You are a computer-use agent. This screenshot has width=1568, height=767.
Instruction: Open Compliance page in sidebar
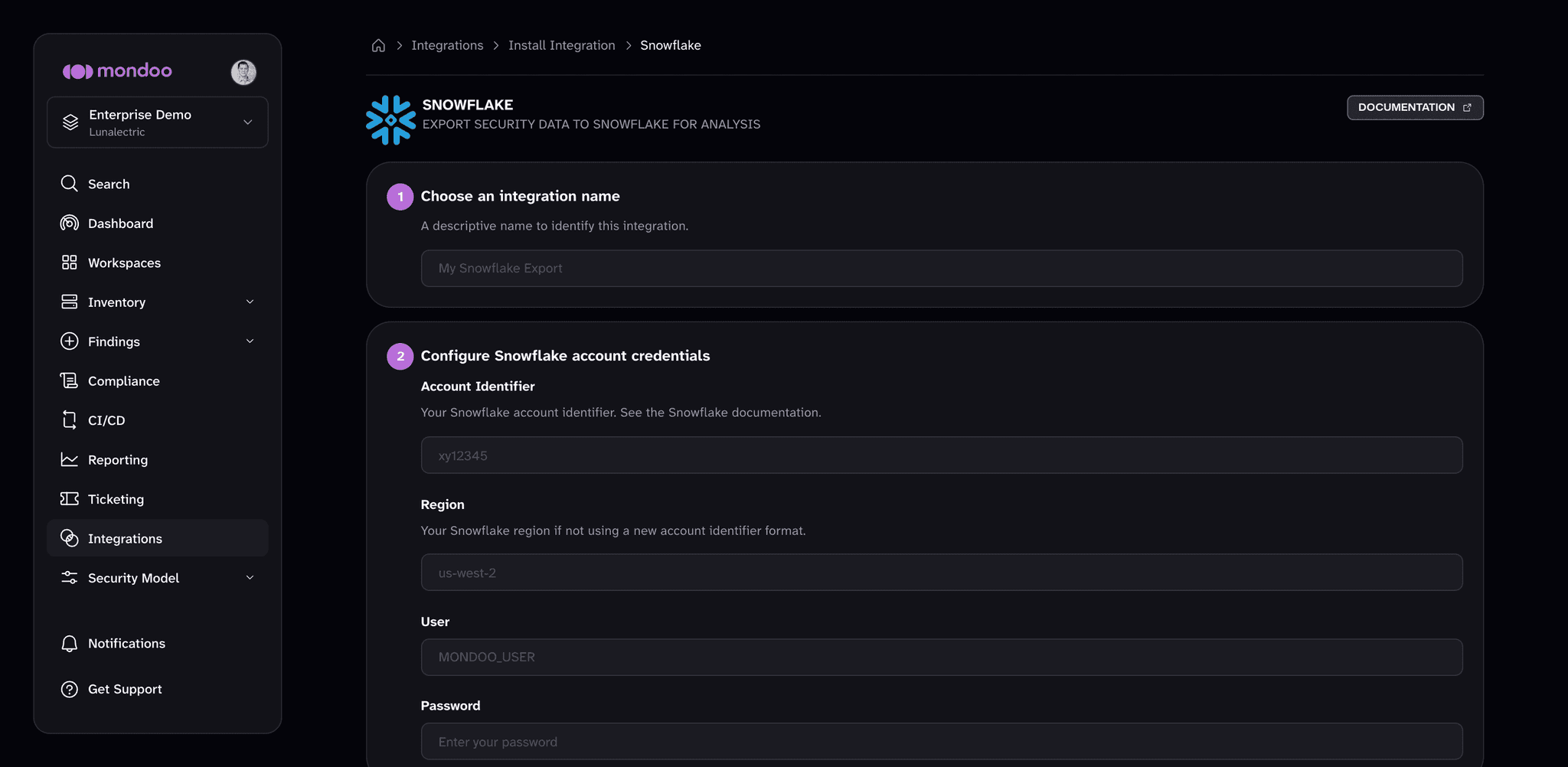[158, 381]
